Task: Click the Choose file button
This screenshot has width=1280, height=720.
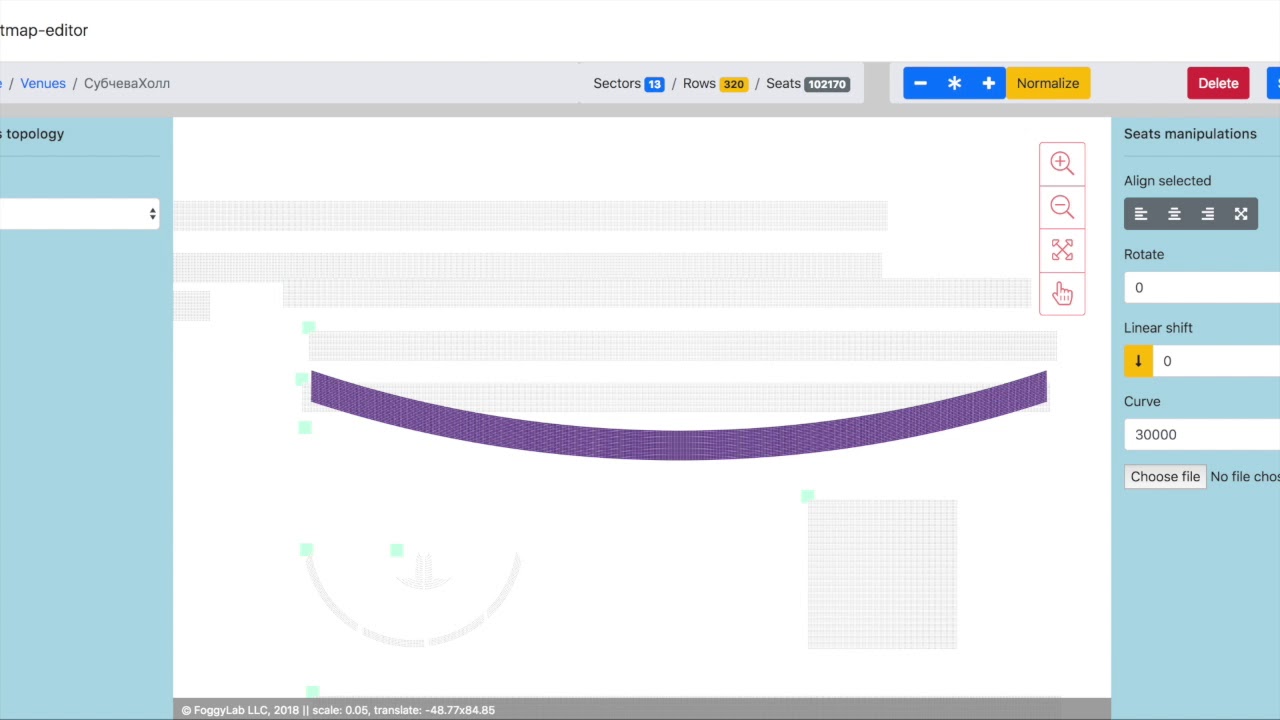Action: coord(1165,477)
